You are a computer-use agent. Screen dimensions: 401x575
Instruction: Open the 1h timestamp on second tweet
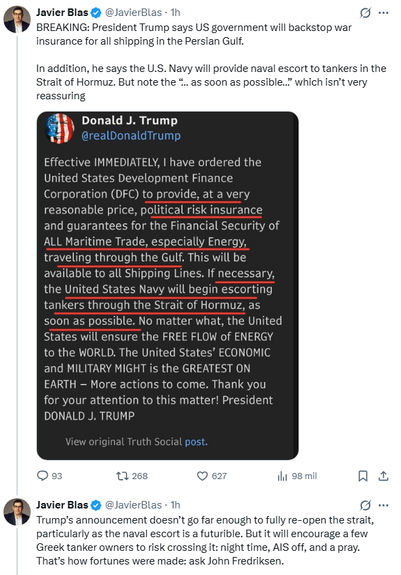(x=176, y=505)
